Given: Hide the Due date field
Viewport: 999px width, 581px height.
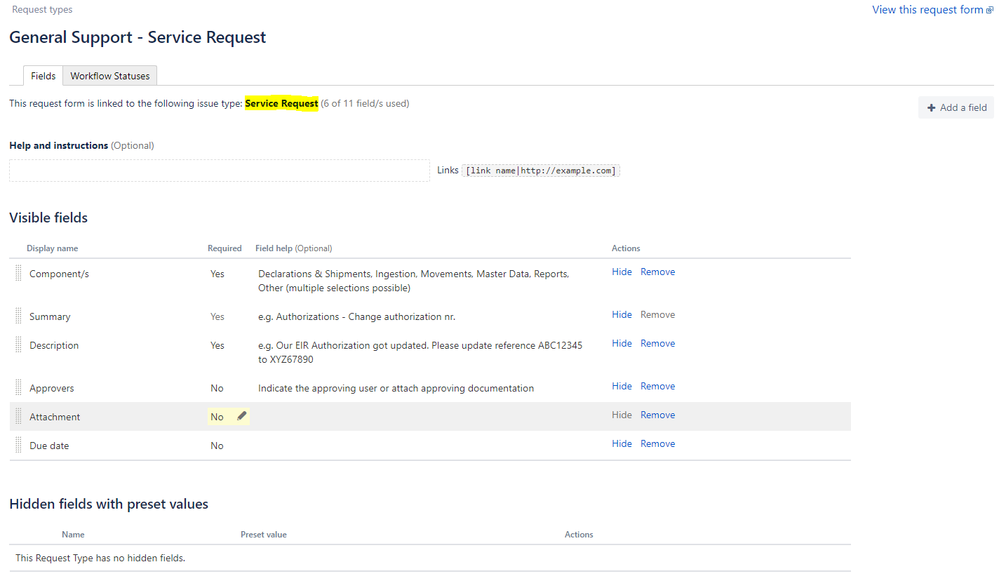Looking at the screenshot, I should point(622,443).
